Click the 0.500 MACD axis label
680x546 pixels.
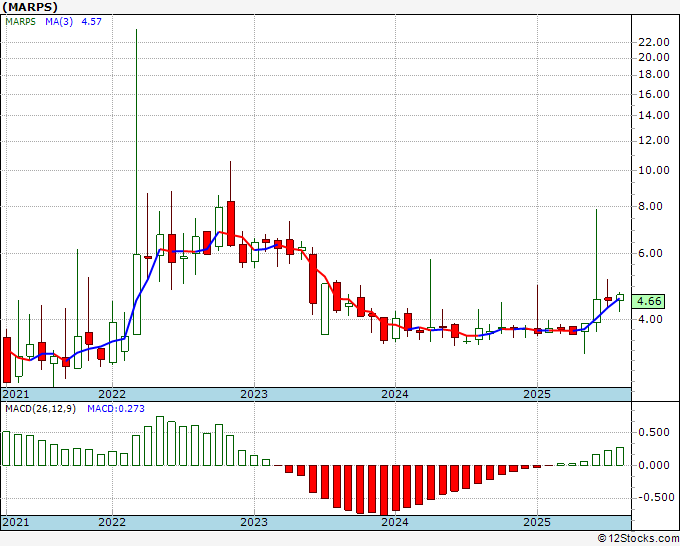[x=654, y=432]
